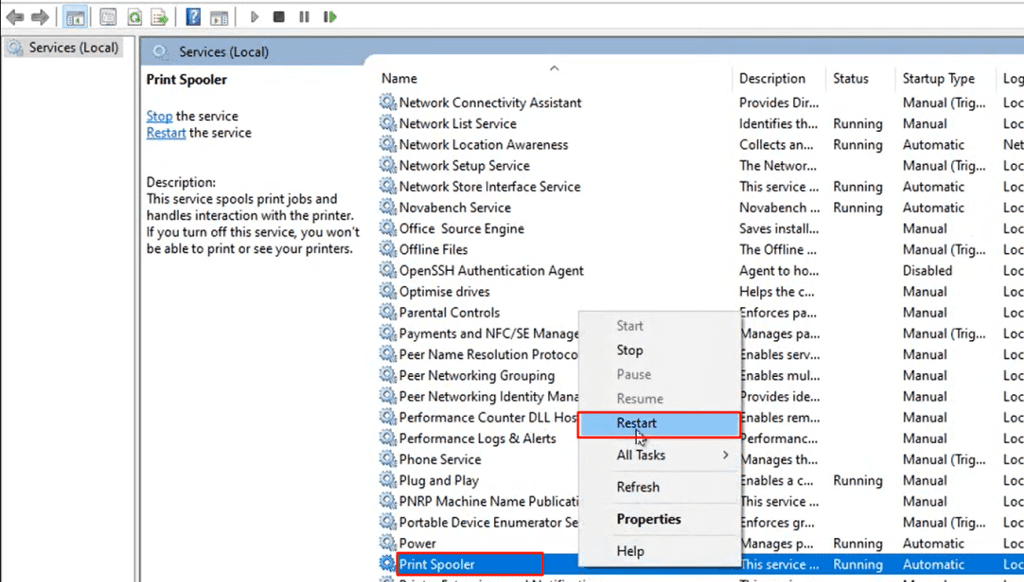1024x582 pixels.
Task: Choose Restart in the context menu
Action: [x=637, y=424]
